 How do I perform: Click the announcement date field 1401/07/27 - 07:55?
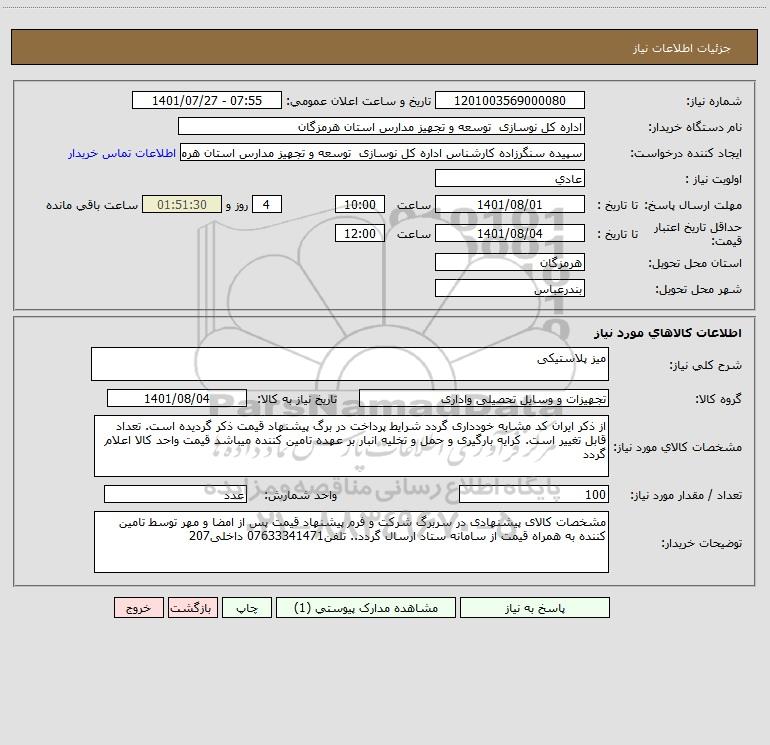pyautogui.click(x=207, y=101)
